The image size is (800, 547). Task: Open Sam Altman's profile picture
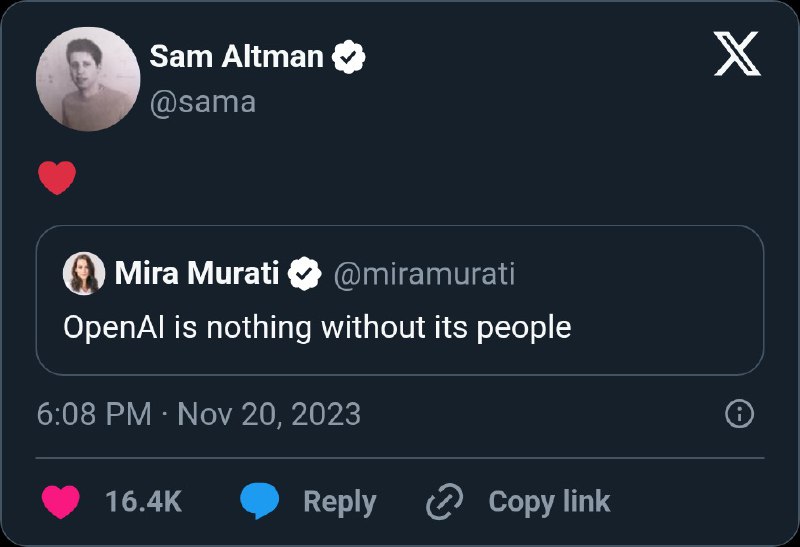point(86,81)
